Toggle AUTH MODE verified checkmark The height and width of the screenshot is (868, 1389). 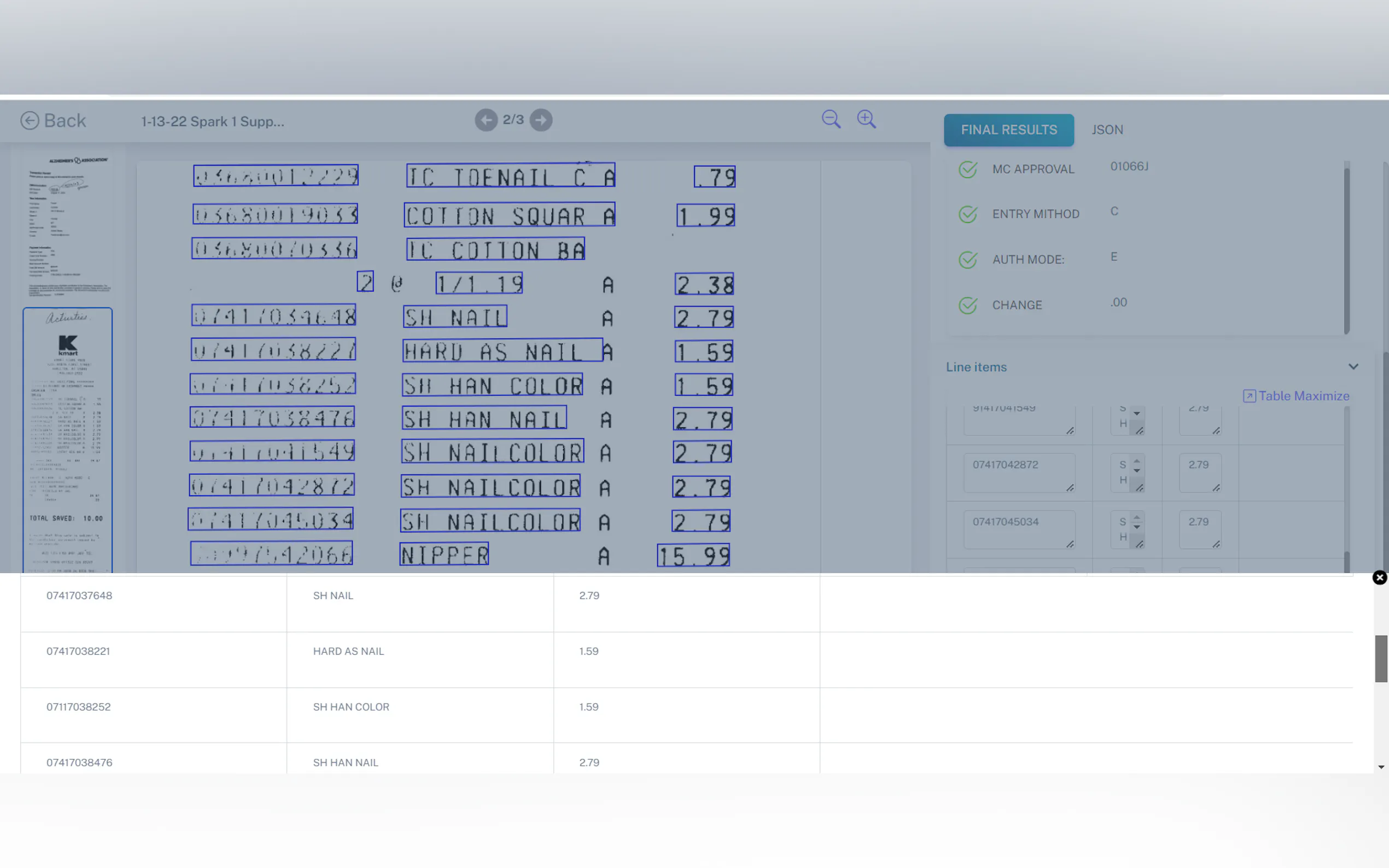point(968,260)
